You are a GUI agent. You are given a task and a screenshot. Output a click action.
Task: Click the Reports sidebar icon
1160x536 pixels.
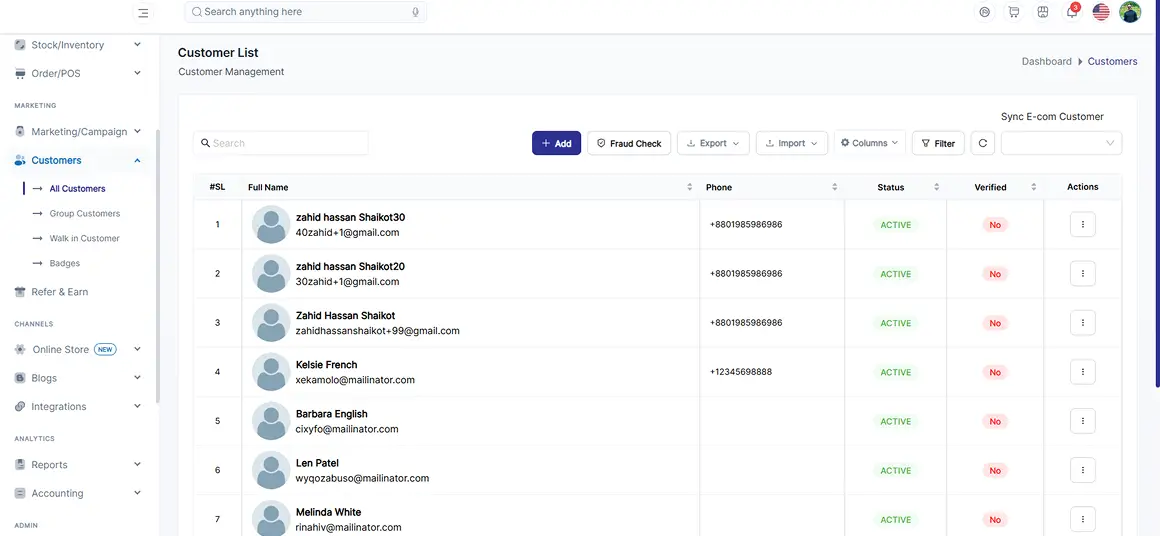click(x=20, y=465)
